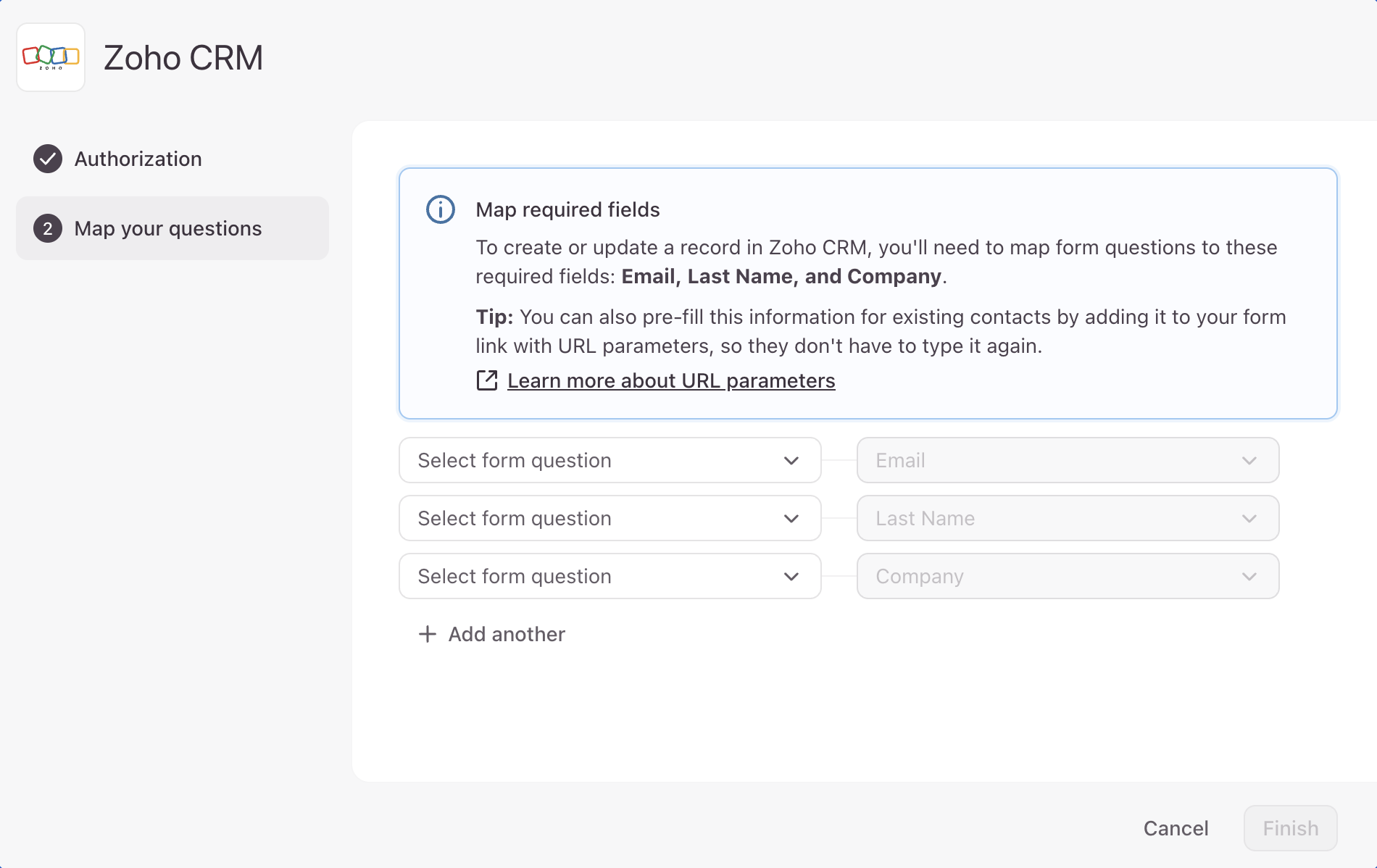Cancel the Zoho CRM setup
The height and width of the screenshot is (868, 1377).
click(x=1176, y=828)
